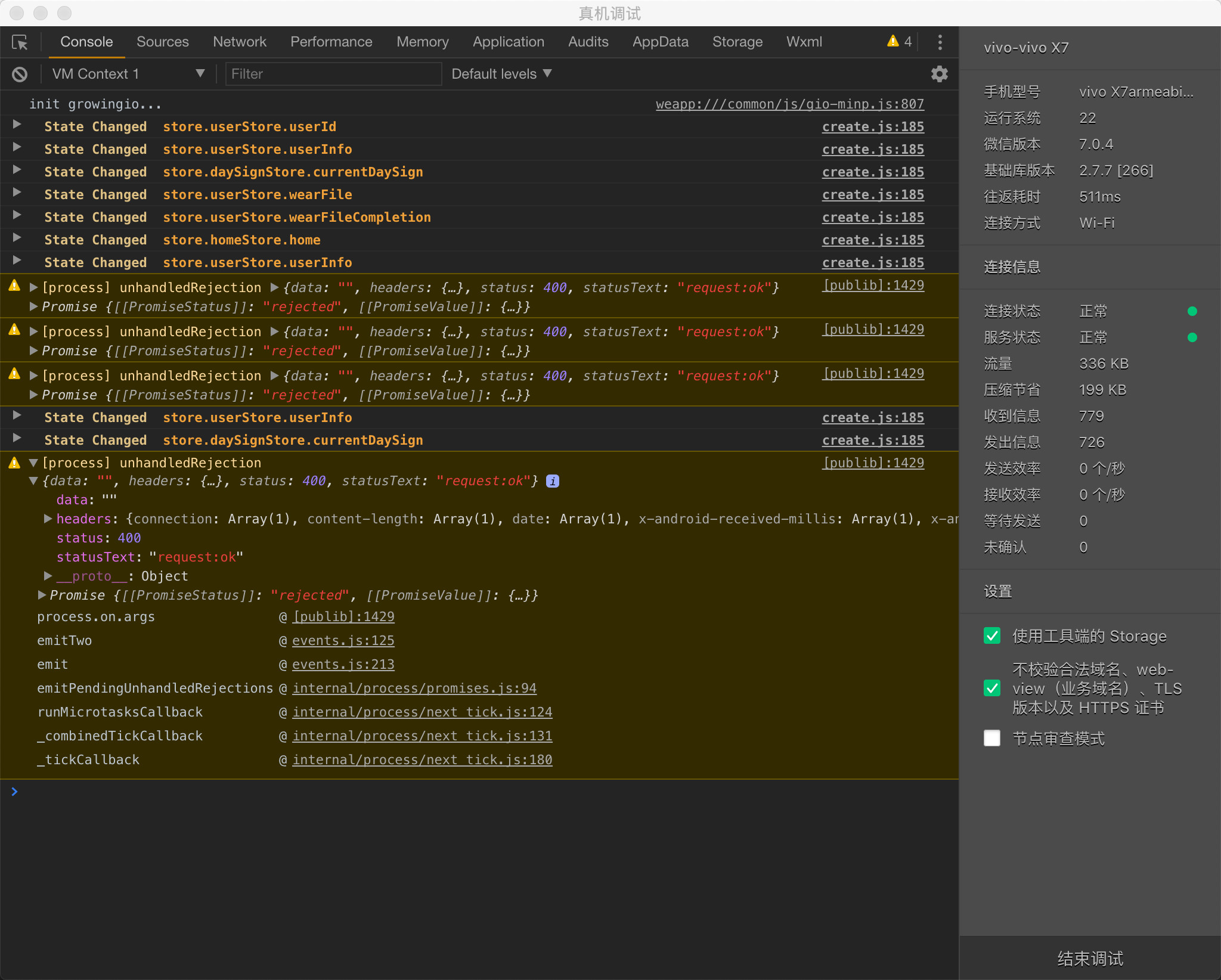Switch to the AppData tab
1221x980 pixels.
pos(660,42)
